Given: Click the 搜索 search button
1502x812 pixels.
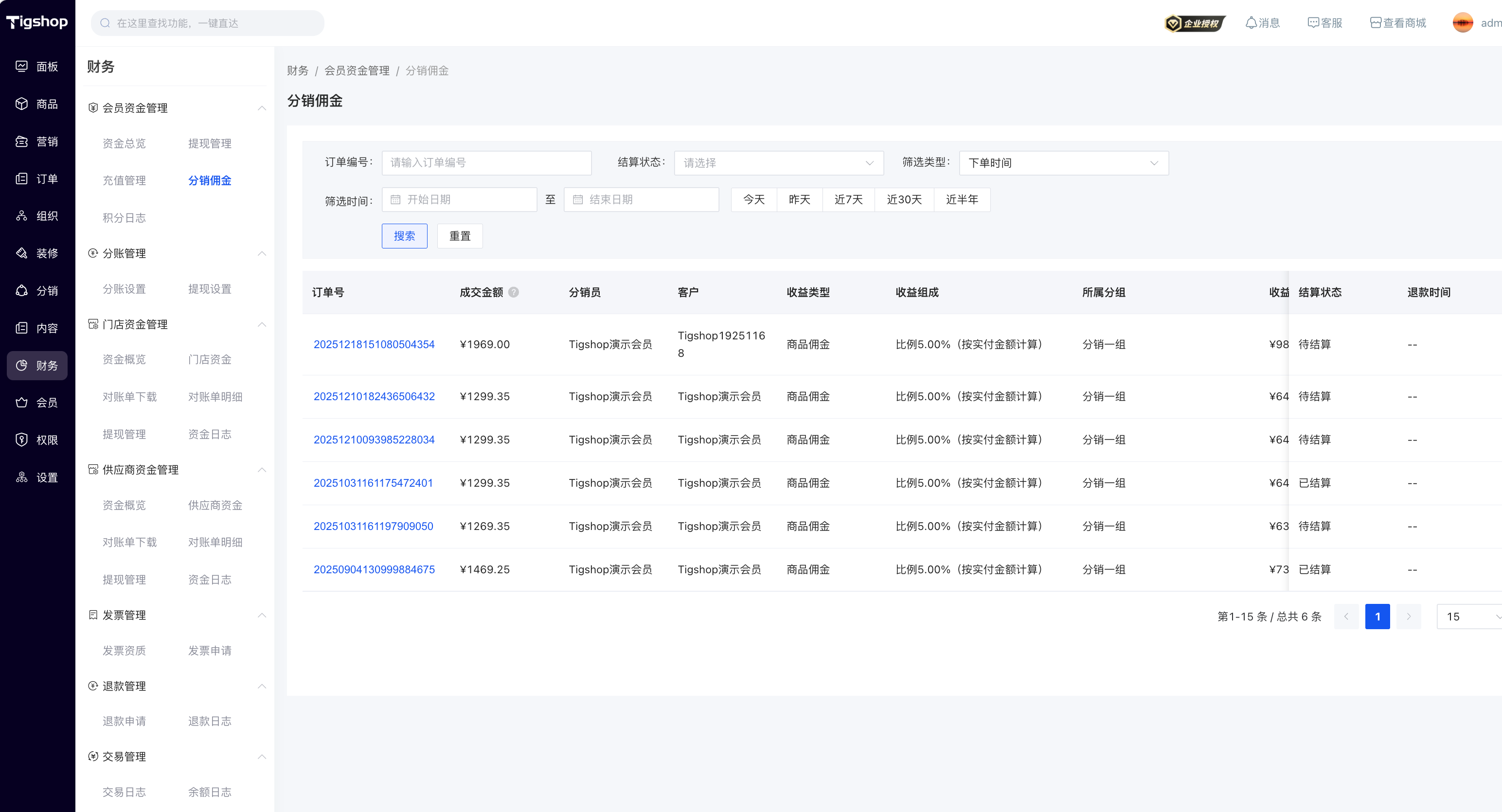Looking at the screenshot, I should pos(404,235).
